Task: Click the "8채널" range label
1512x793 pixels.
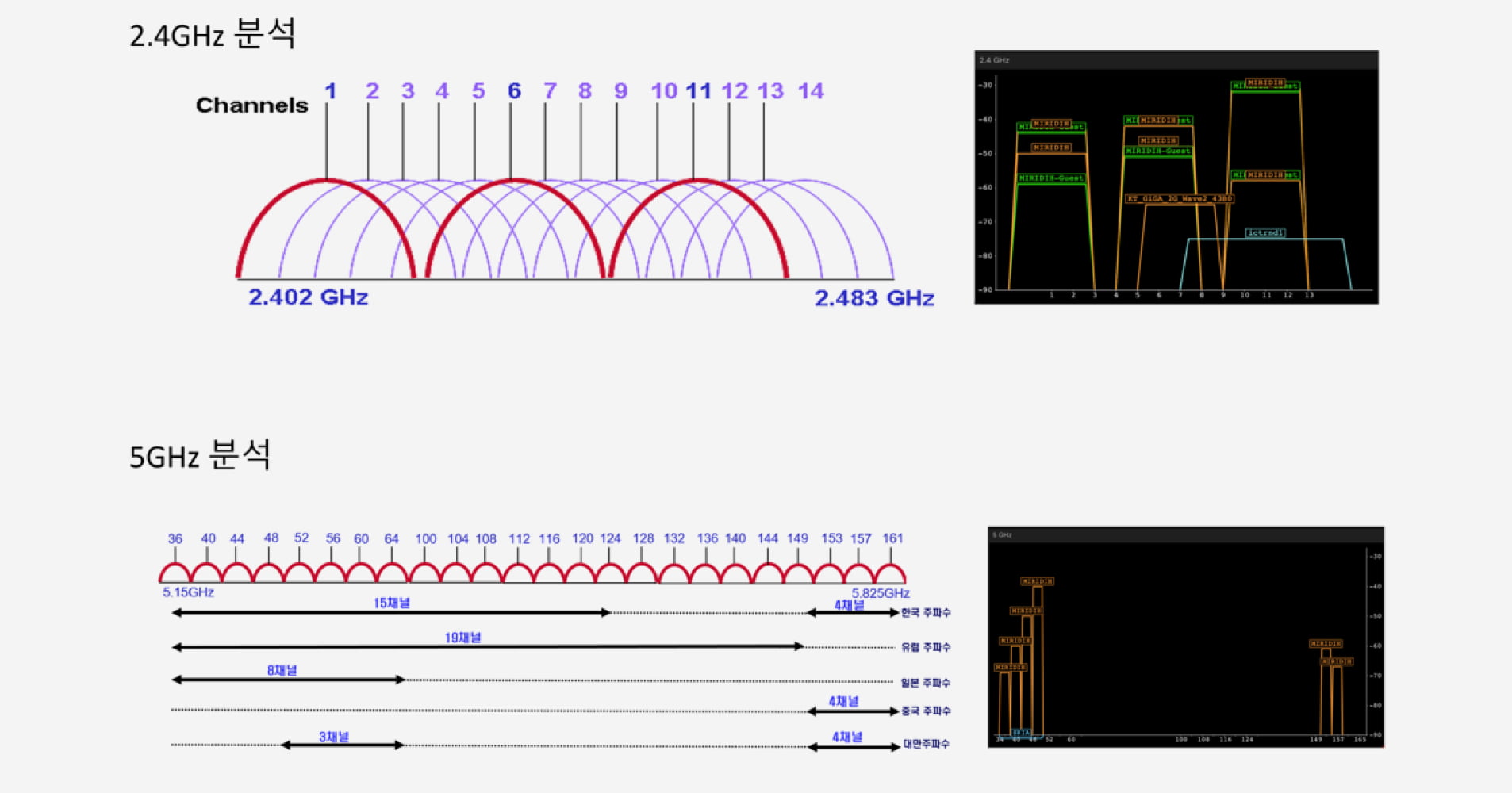Action: 282,671
